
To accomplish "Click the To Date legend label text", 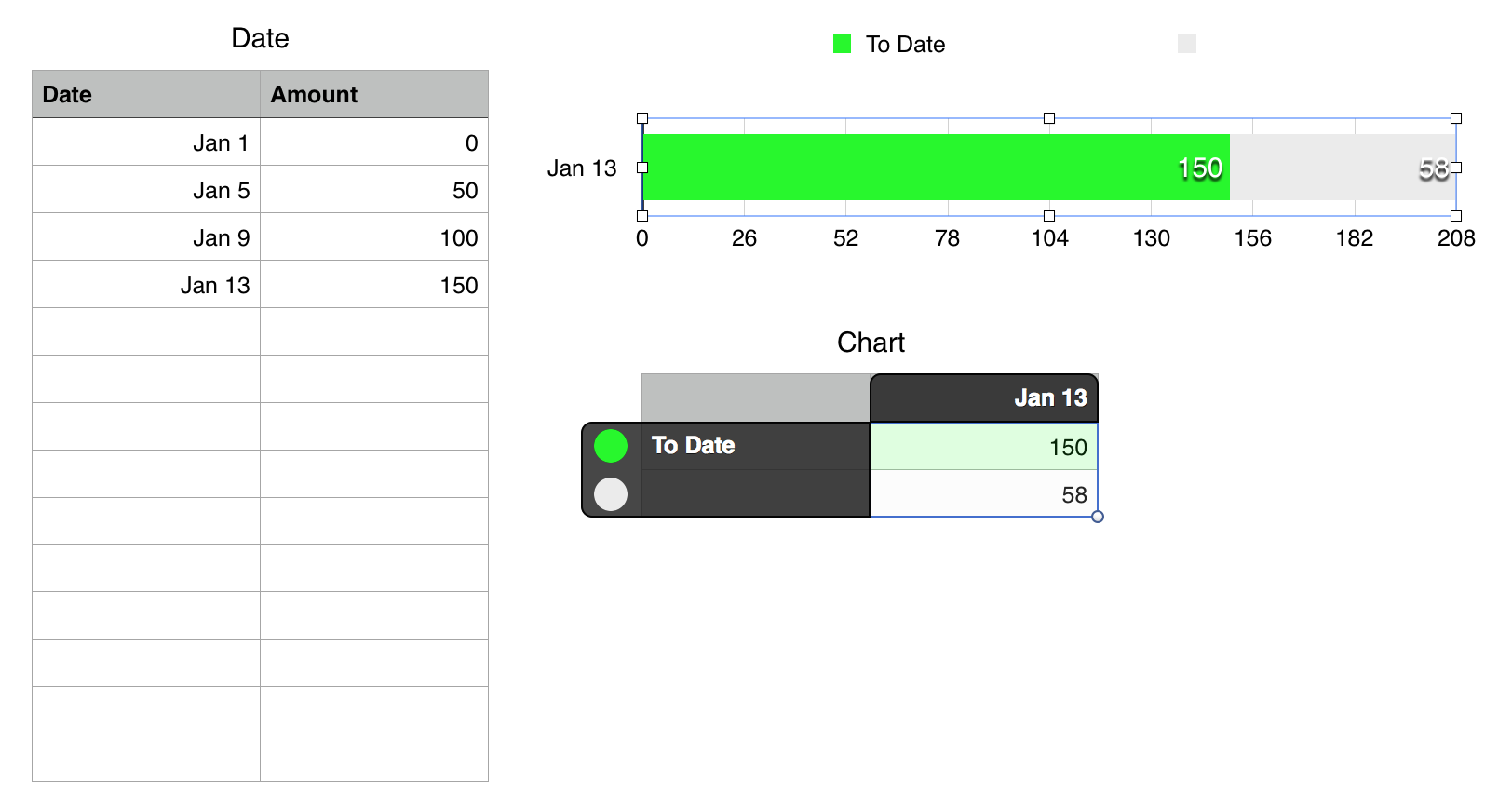I will point(905,45).
